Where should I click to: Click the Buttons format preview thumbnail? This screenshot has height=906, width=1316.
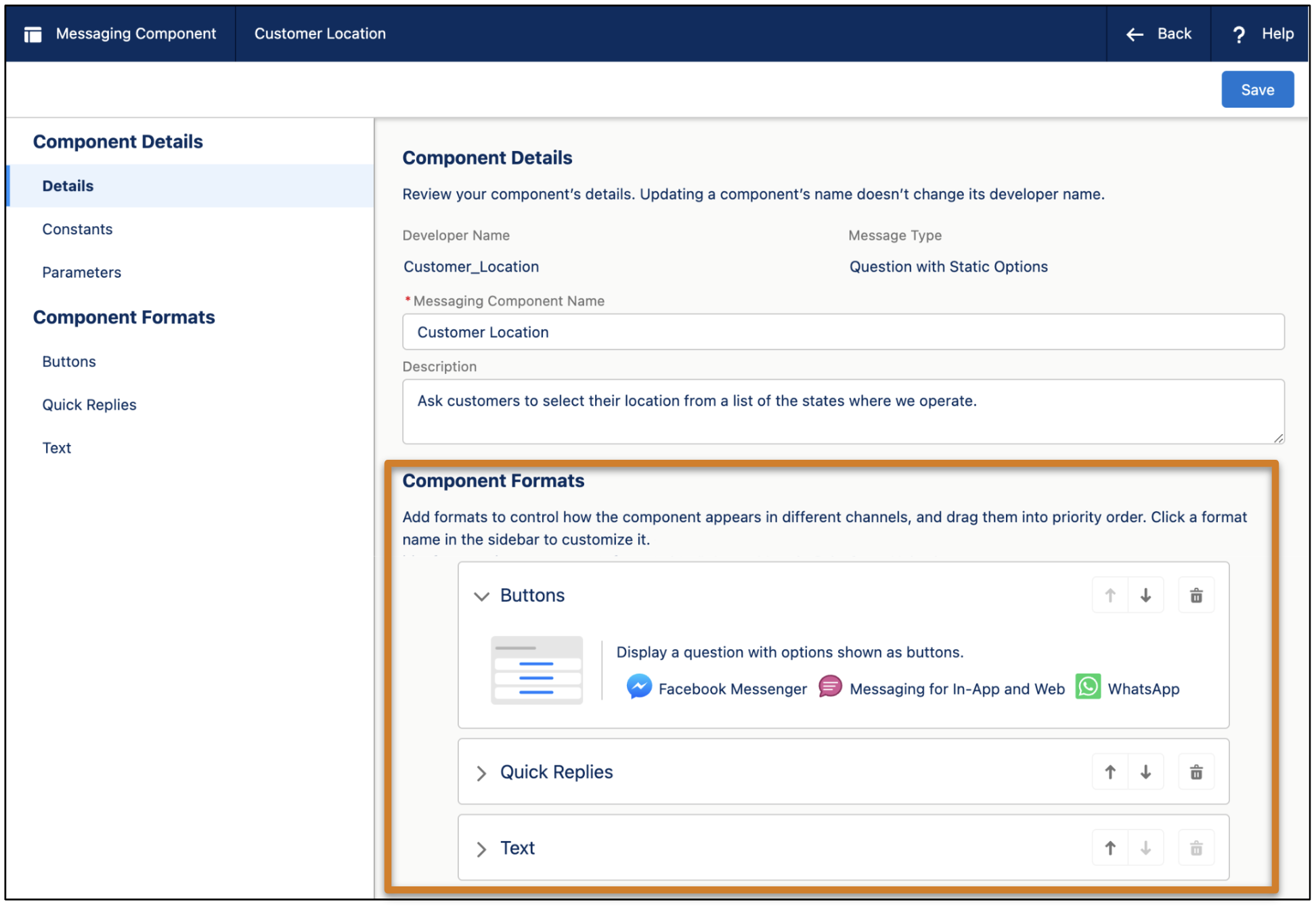(537, 670)
